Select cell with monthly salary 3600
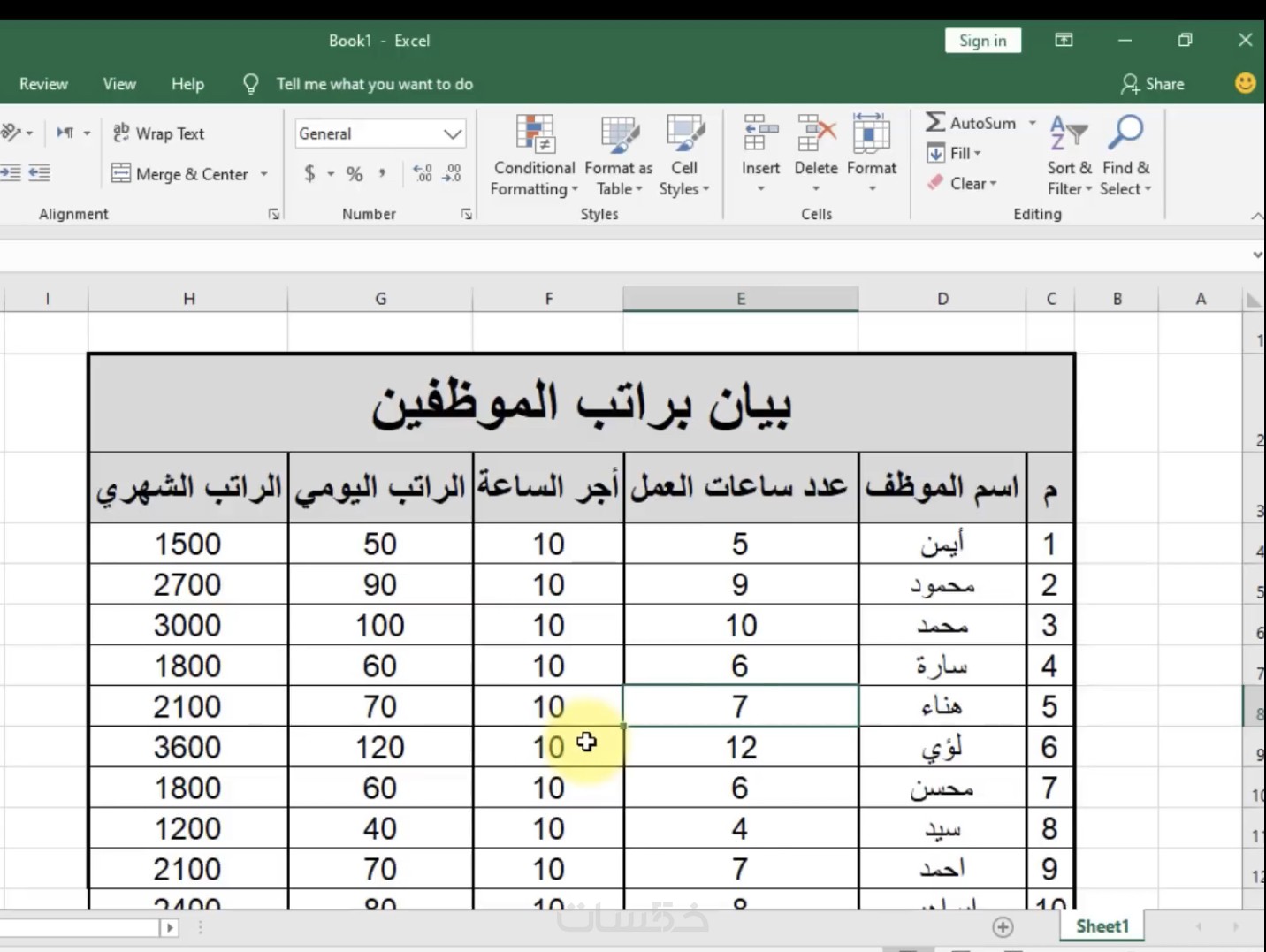This screenshot has height=952, width=1266. click(187, 747)
